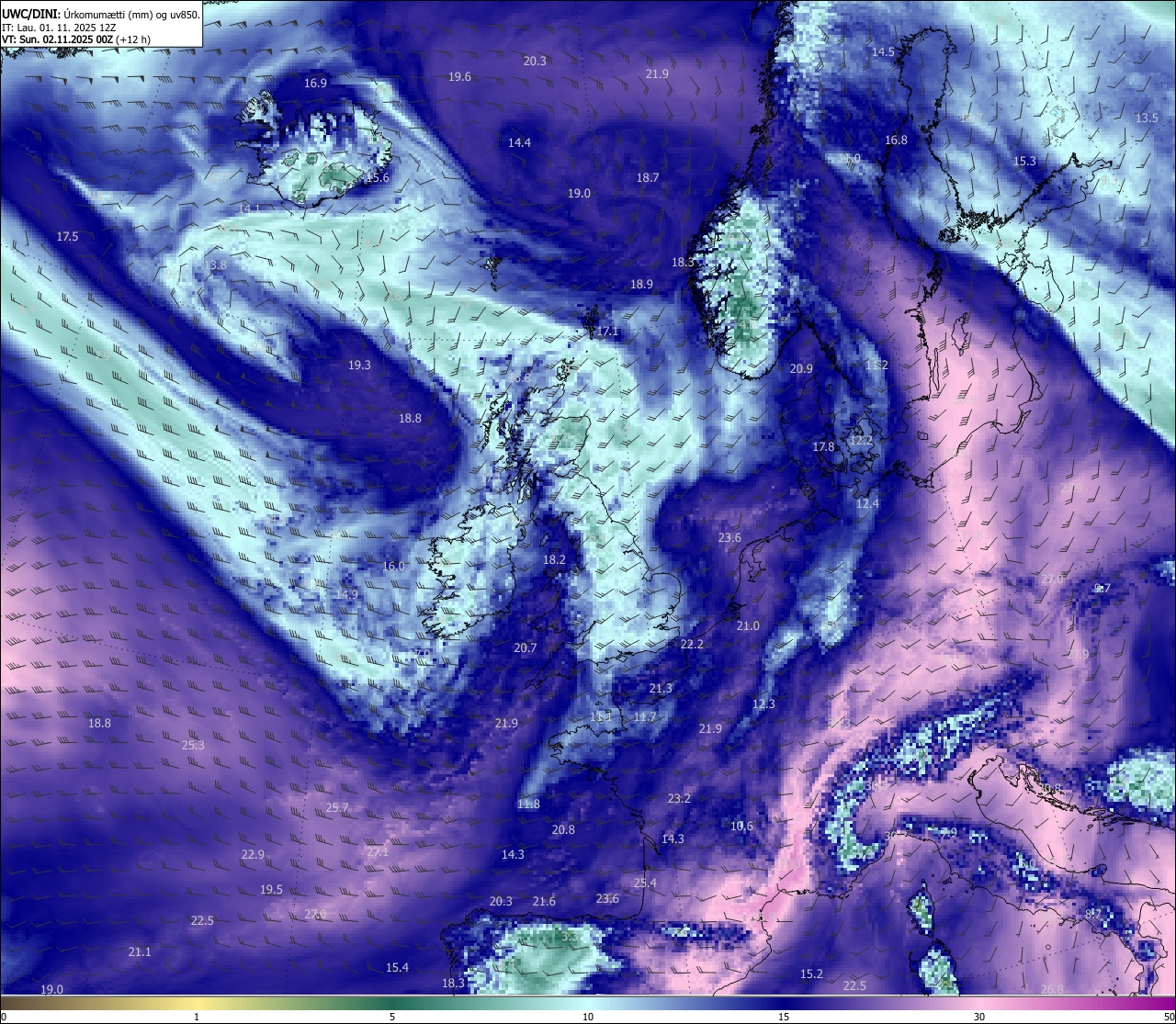Click the 18.7 value on the map
This screenshot has width=1176, height=1024.
click(x=648, y=177)
